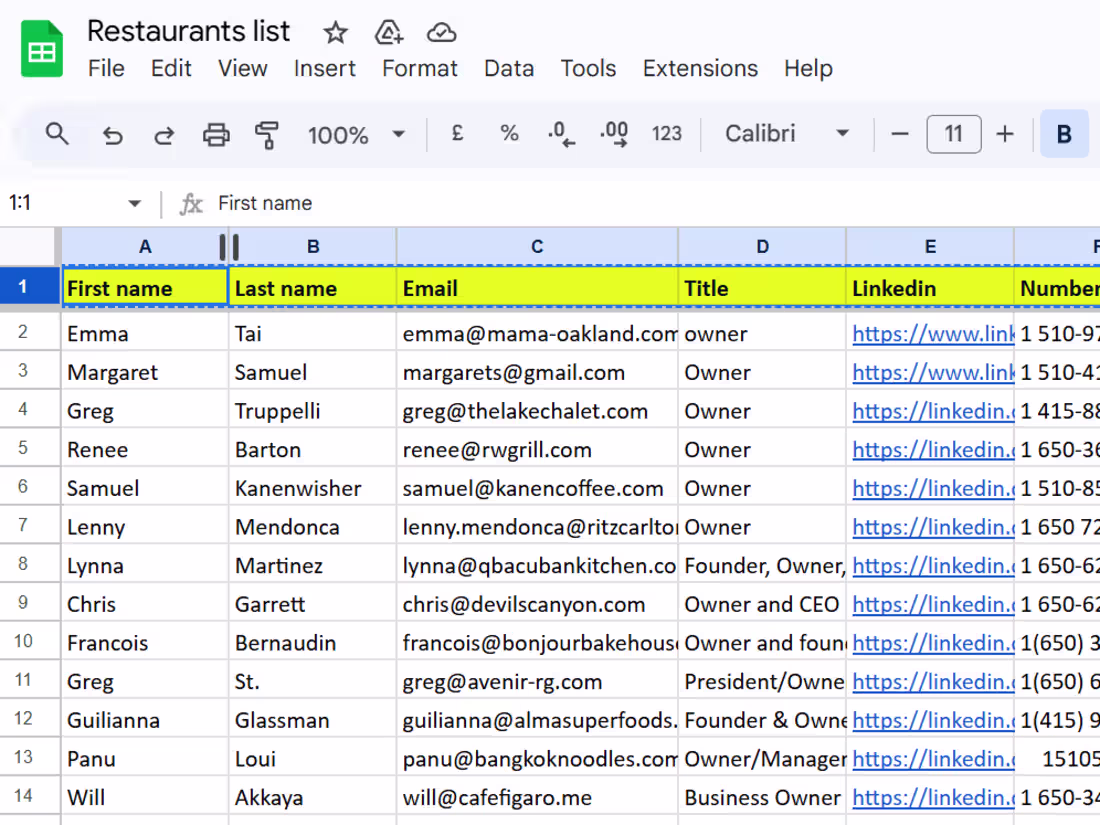Select cell emma@mama-oakland.com

pos(537,334)
